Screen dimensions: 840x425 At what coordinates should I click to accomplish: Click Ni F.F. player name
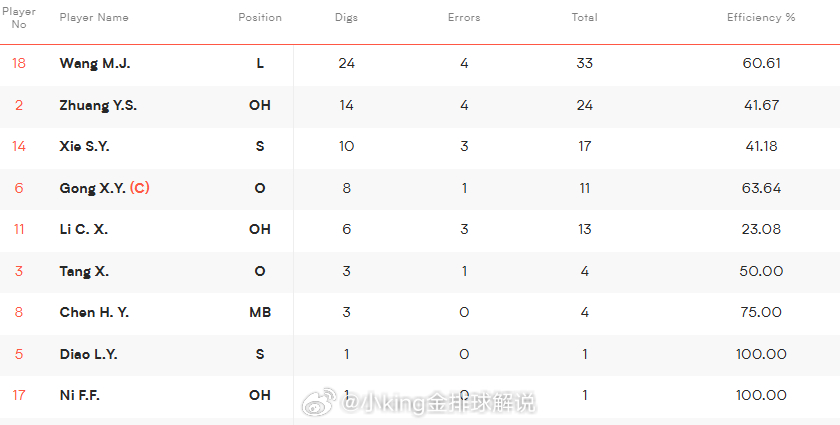79,396
